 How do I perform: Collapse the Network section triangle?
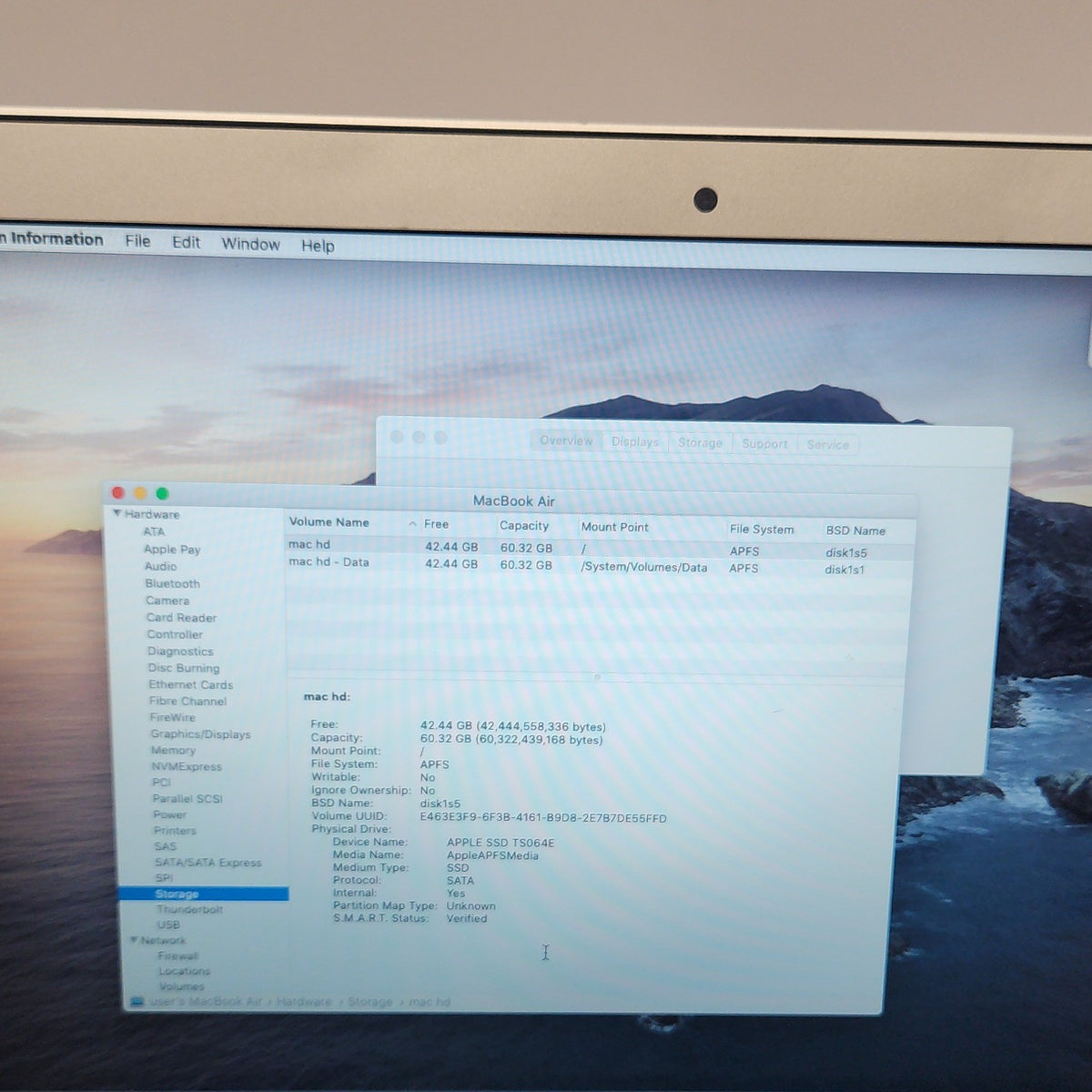[x=134, y=940]
